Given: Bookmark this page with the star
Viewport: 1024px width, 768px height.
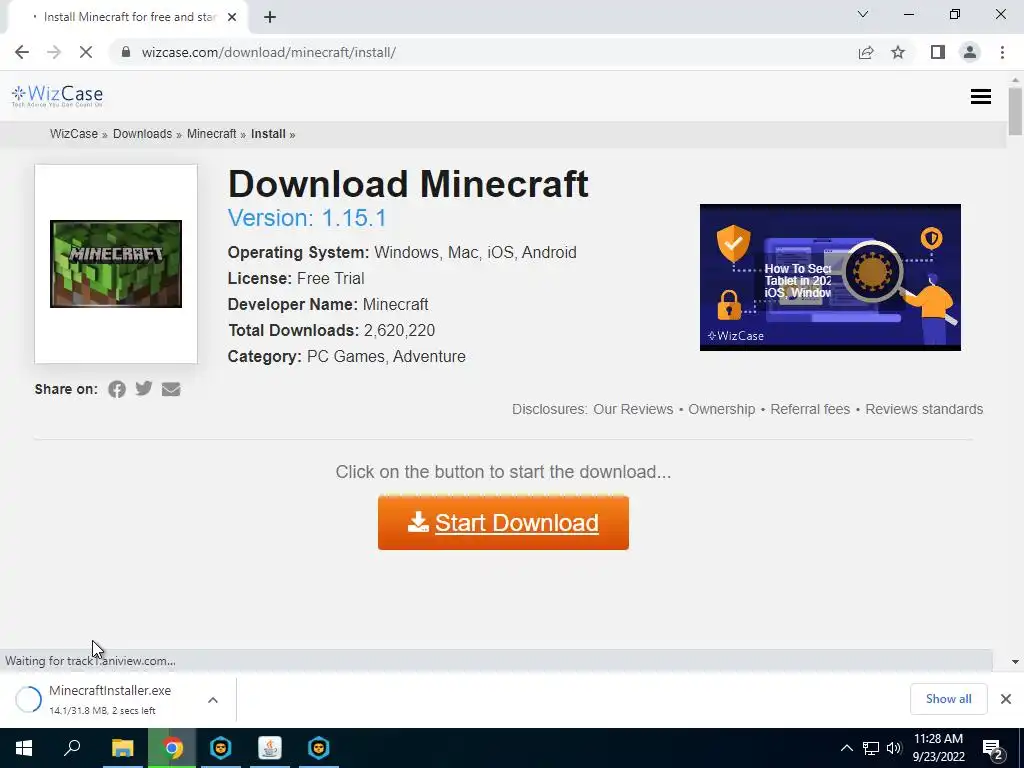Looking at the screenshot, I should pyautogui.click(x=898, y=52).
